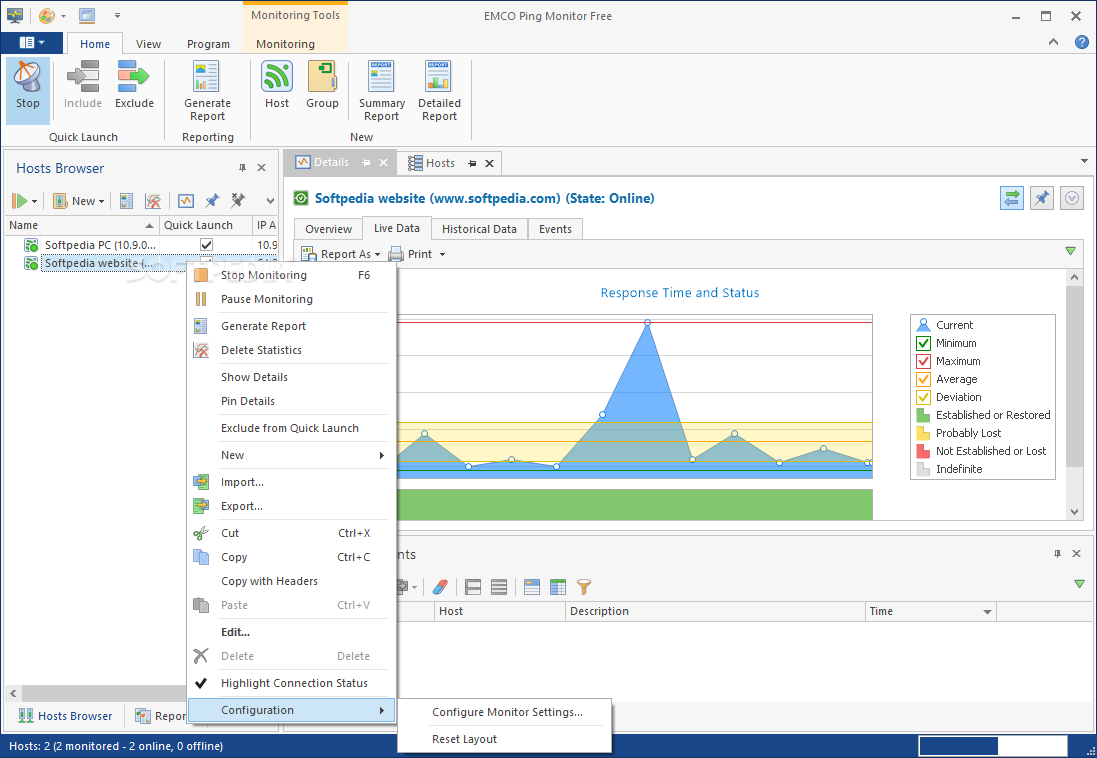Image resolution: width=1097 pixels, height=758 pixels.
Task: Toggle Current series in chart legend
Action: click(x=923, y=325)
